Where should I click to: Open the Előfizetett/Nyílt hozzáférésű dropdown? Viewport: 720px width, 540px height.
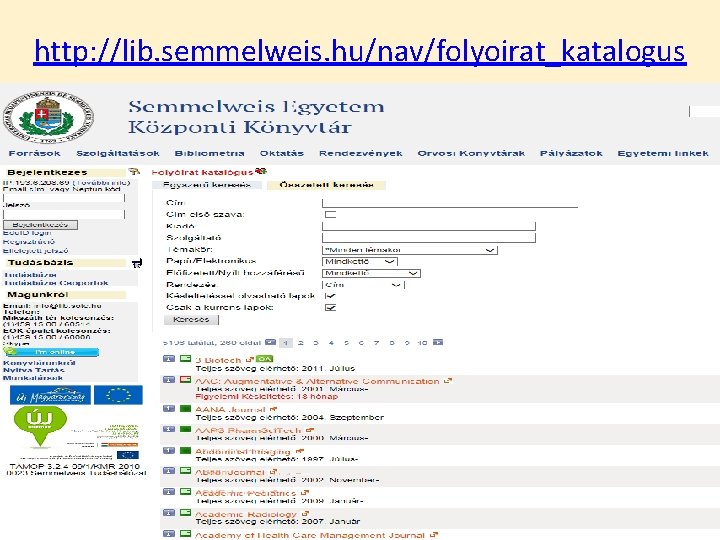(x=371, y=273)
